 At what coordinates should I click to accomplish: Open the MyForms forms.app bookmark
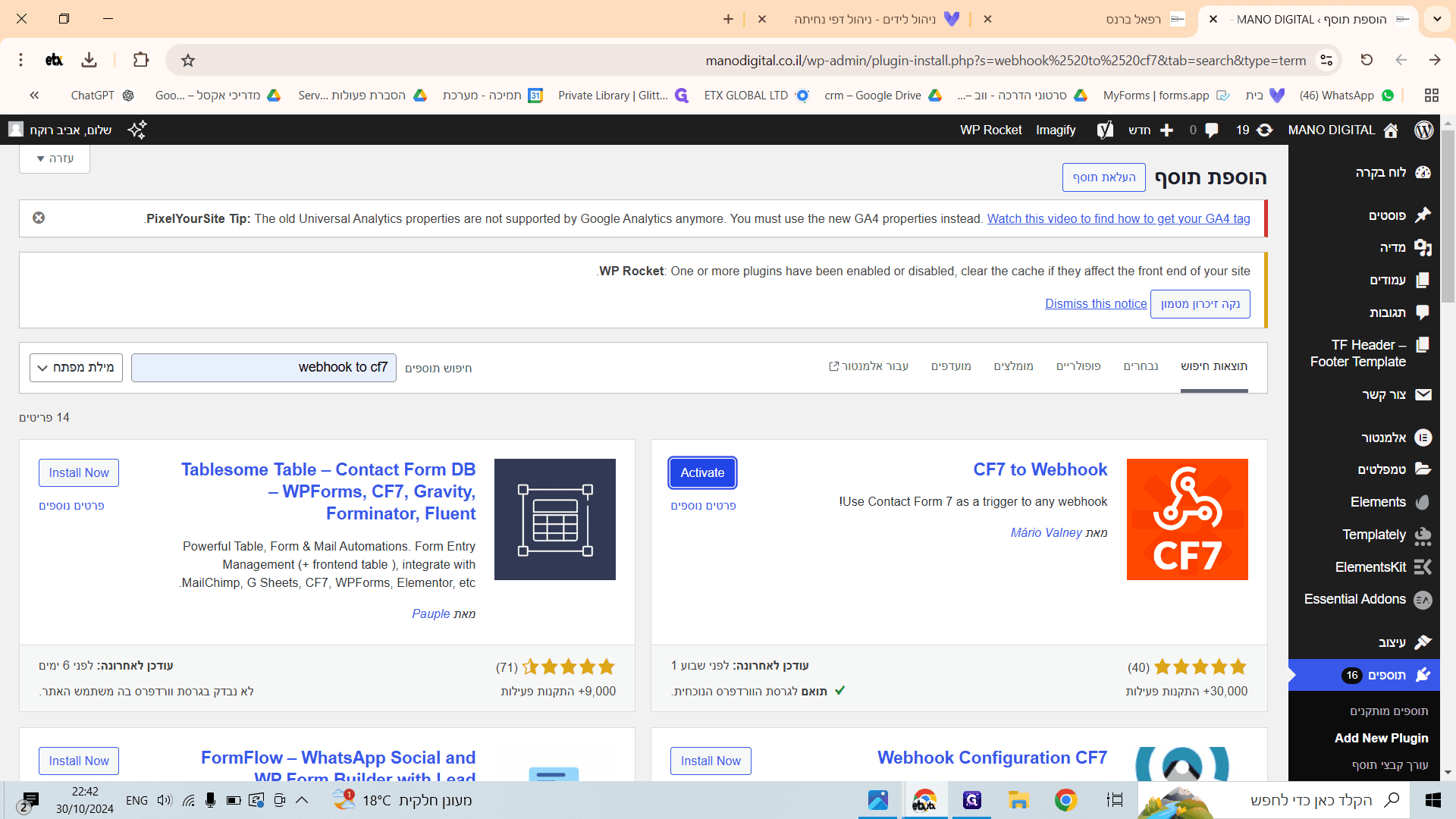[x=1166, y=96]
